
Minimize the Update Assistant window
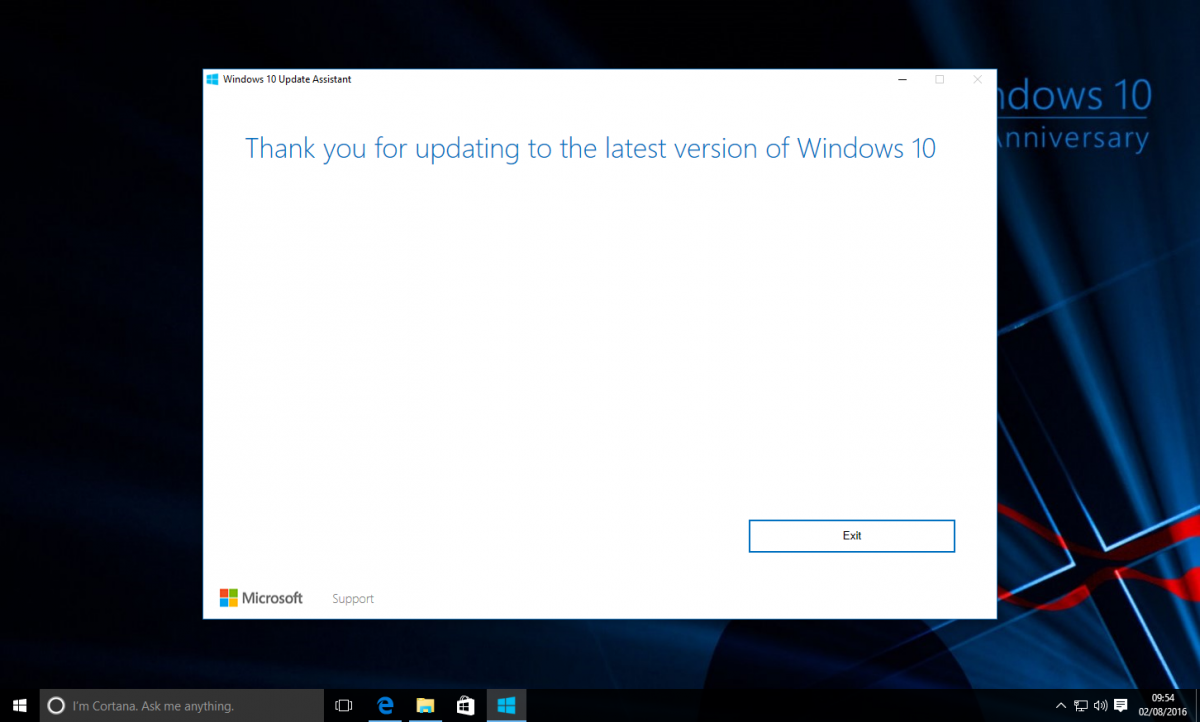click(902, 79)
